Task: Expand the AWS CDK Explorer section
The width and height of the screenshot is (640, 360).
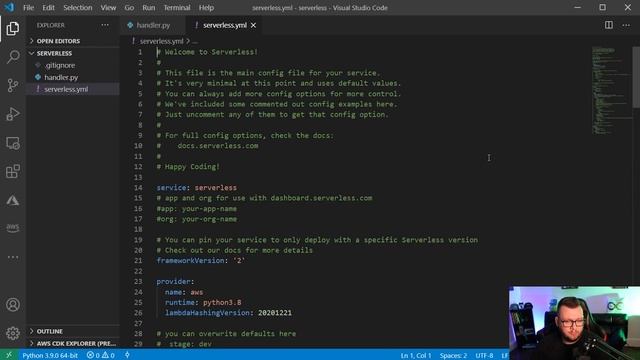Action: (x=76, y=344)
